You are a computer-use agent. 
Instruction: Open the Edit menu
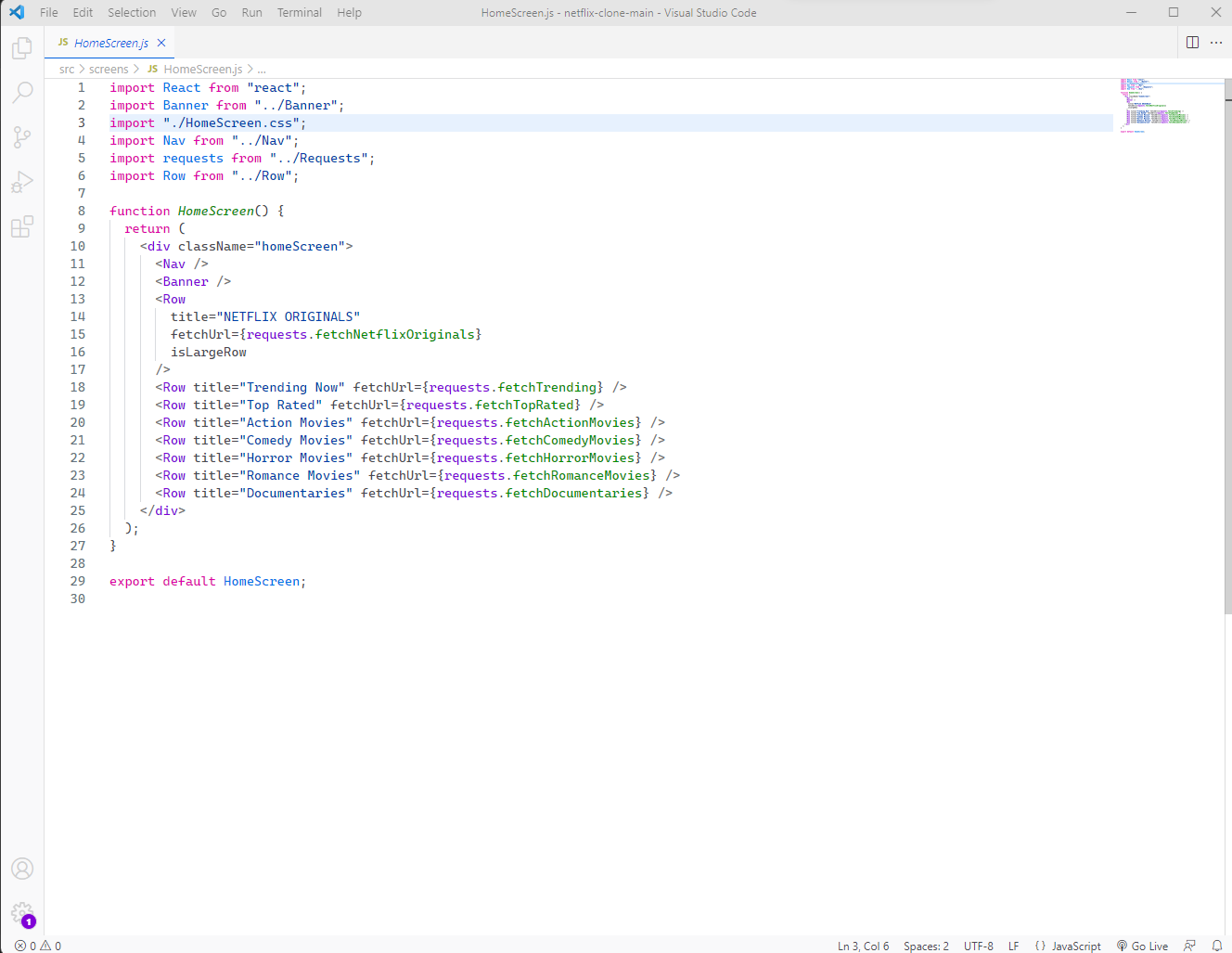tap(83, 12)
